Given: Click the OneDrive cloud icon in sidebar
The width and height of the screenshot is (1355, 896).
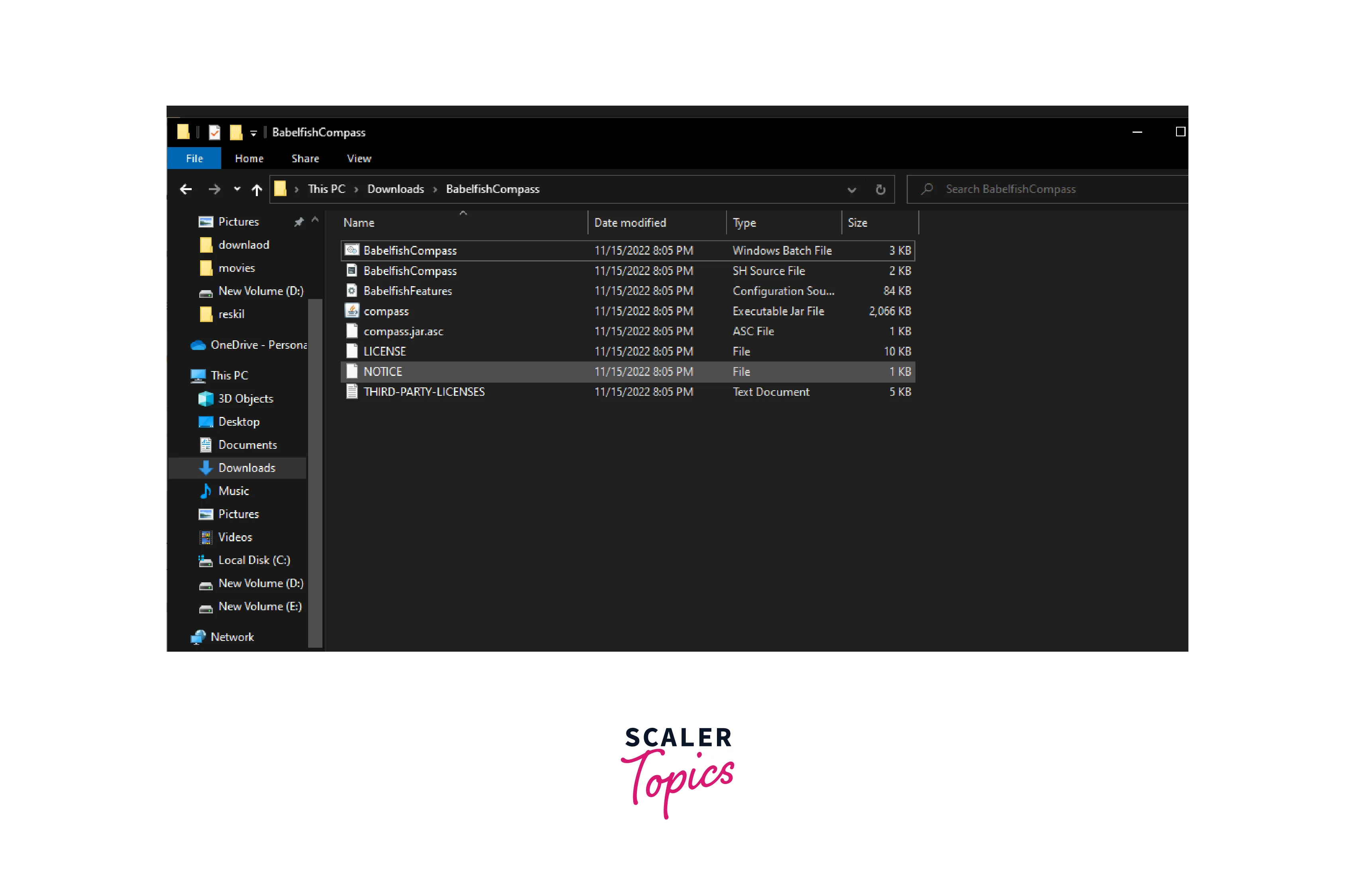Looking at the screenshot, I should click(198, 345).
